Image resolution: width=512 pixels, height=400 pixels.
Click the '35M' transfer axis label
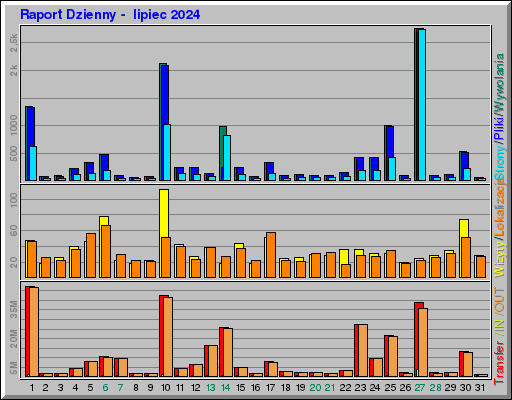click(14, 309)
